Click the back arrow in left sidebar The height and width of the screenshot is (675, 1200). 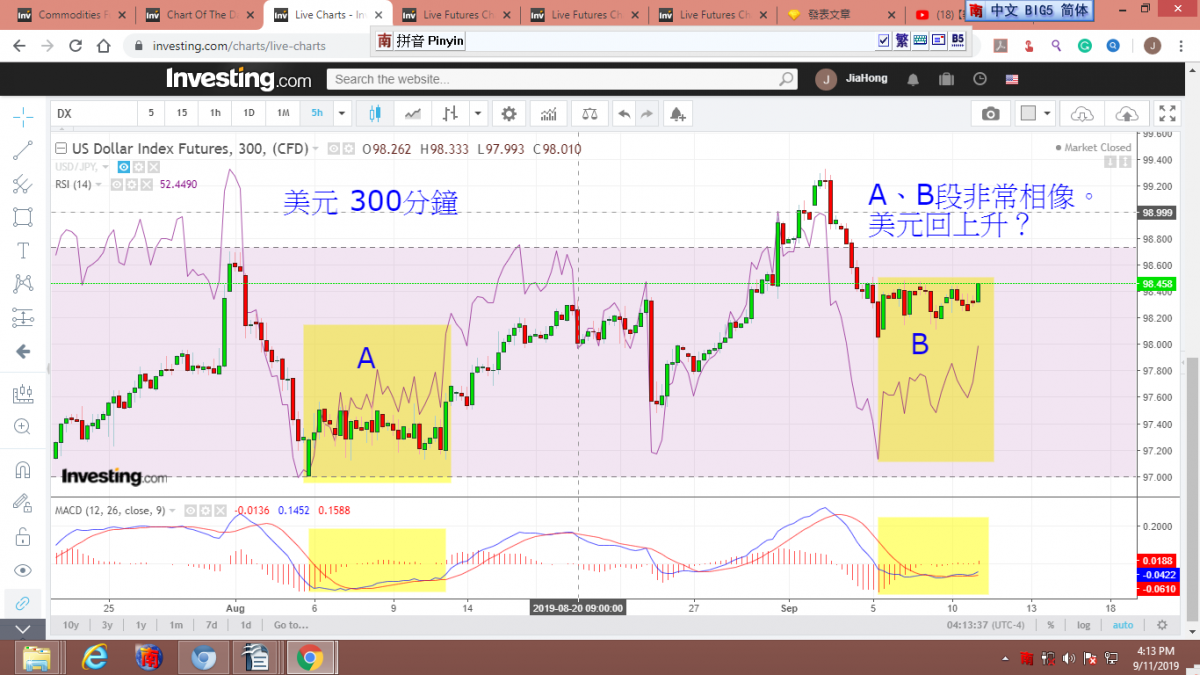pyautogui.click(x=23, y=351)
